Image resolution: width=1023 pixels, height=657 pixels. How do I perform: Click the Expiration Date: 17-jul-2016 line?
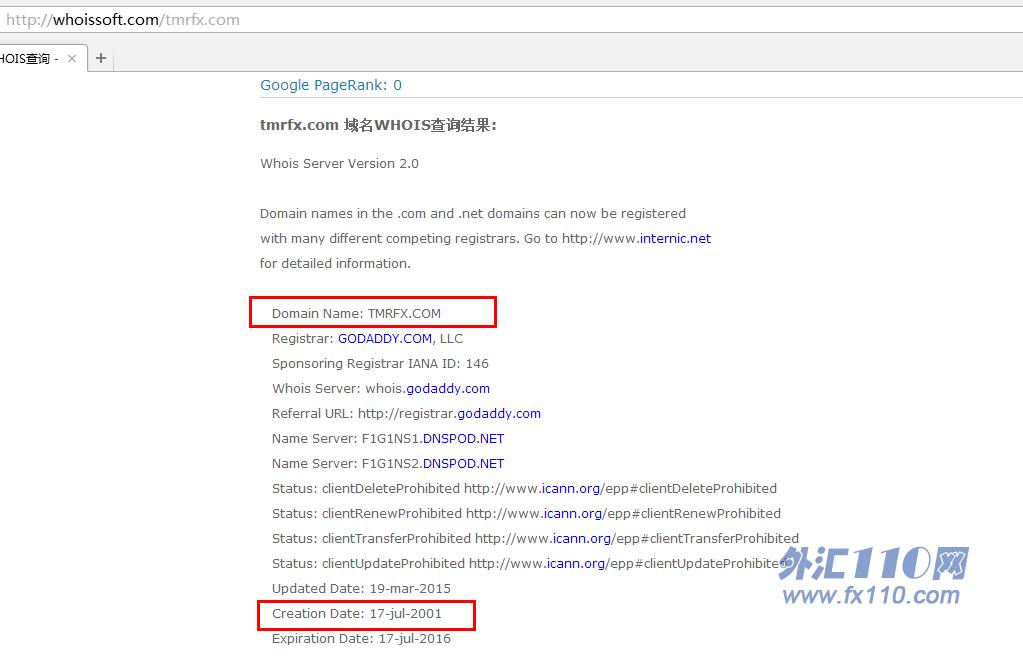point(361,639)
